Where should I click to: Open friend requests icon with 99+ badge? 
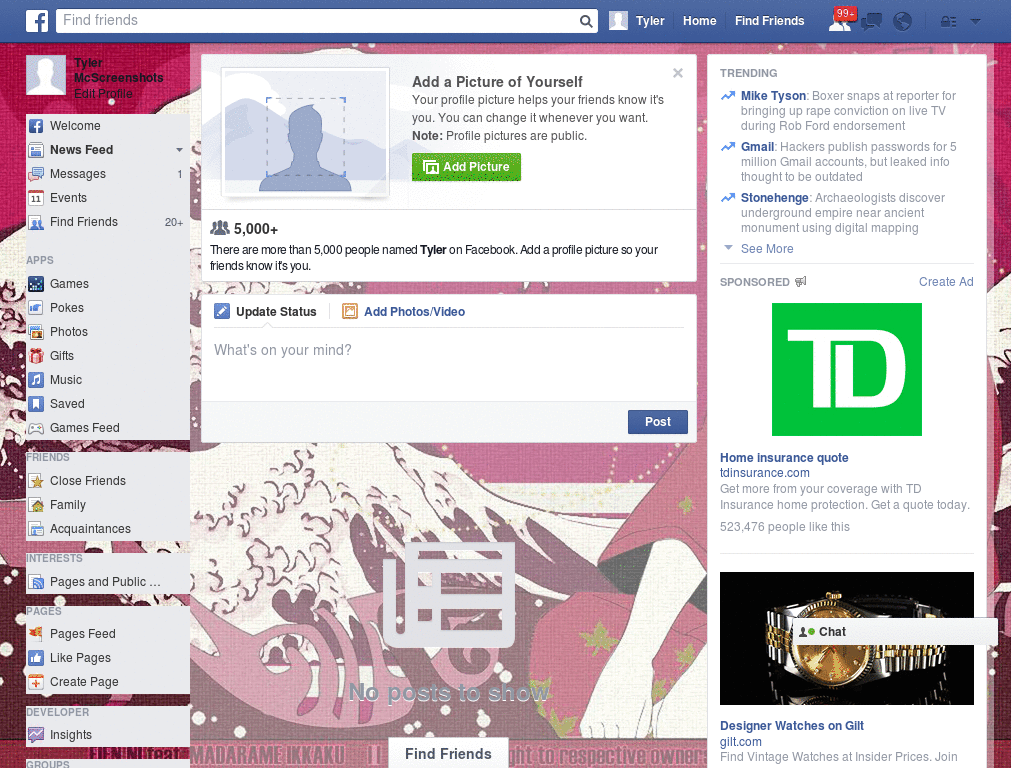(840, 21)
